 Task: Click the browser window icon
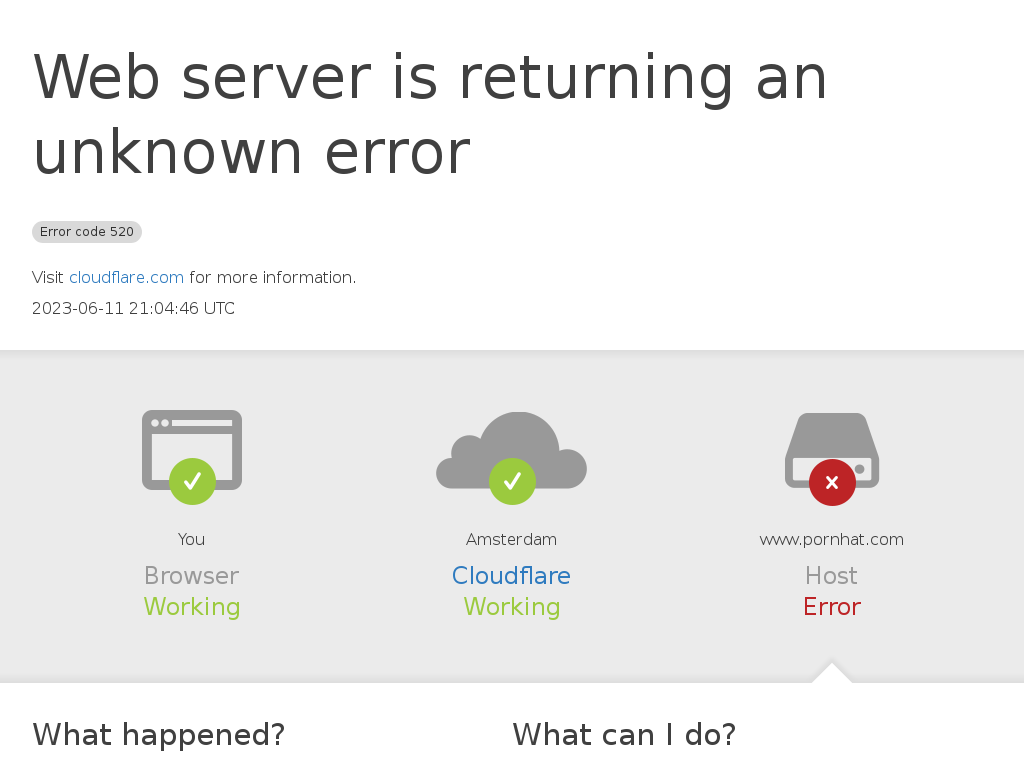point(192,449)
